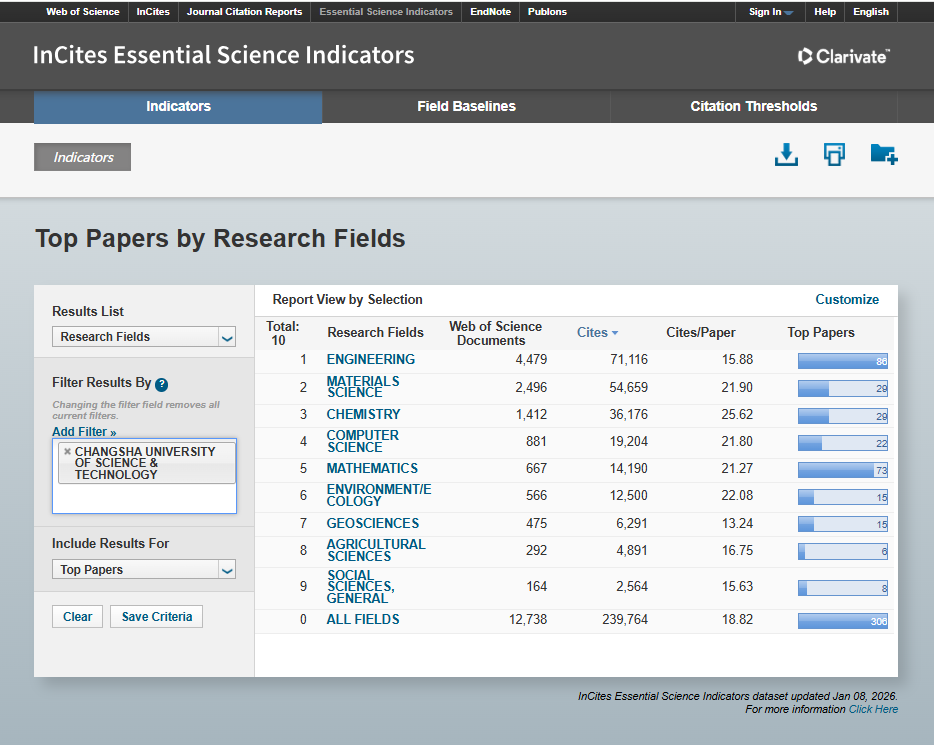Click the Clarivate logo
Screen dimensions: 934x745
pyautogui.click(x=843, y=57)
